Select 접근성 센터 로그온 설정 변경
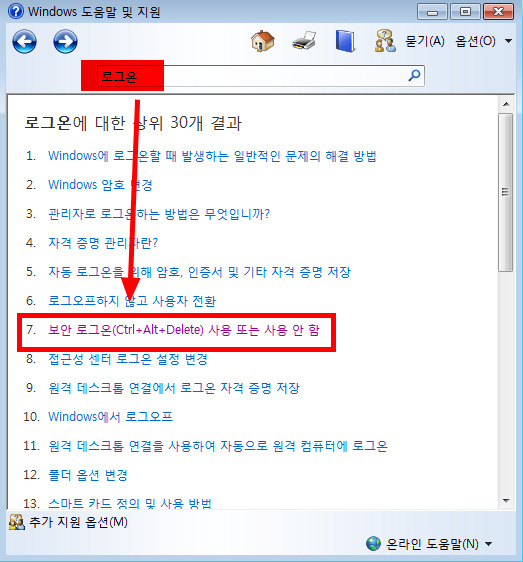The image size is (523, 562). (x=128, y=359)
